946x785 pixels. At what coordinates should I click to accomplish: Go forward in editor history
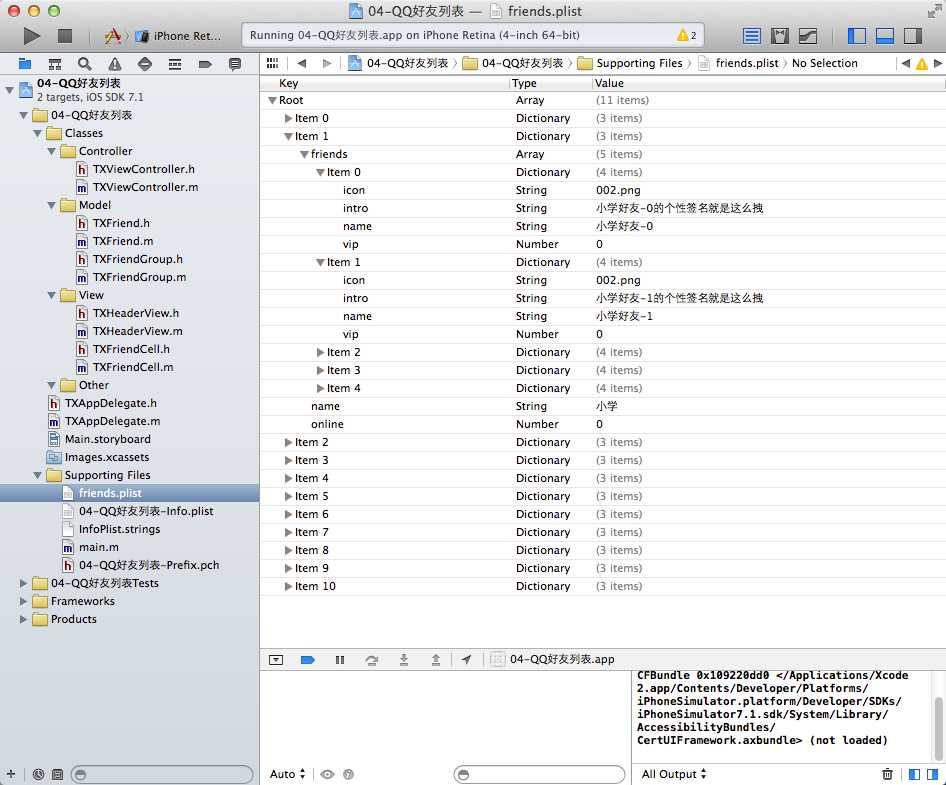click(x=326, y=63)
